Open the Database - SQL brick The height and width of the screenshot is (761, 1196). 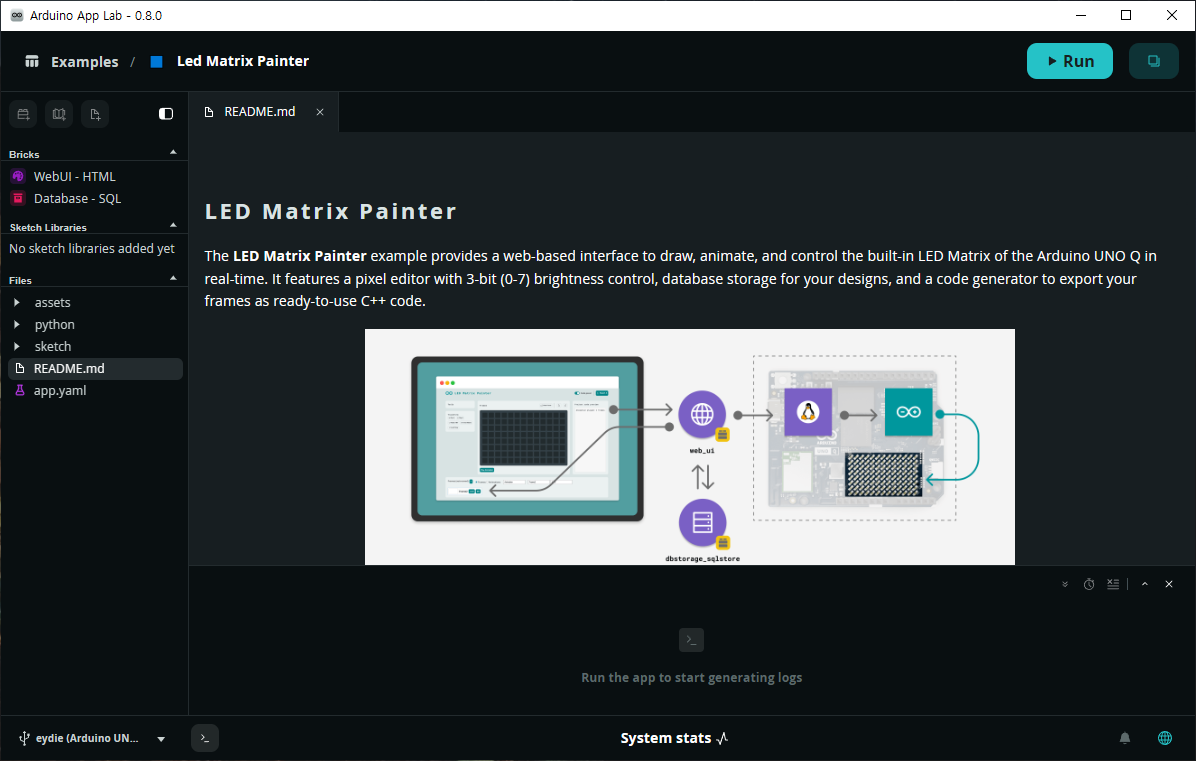pos(77,198)
